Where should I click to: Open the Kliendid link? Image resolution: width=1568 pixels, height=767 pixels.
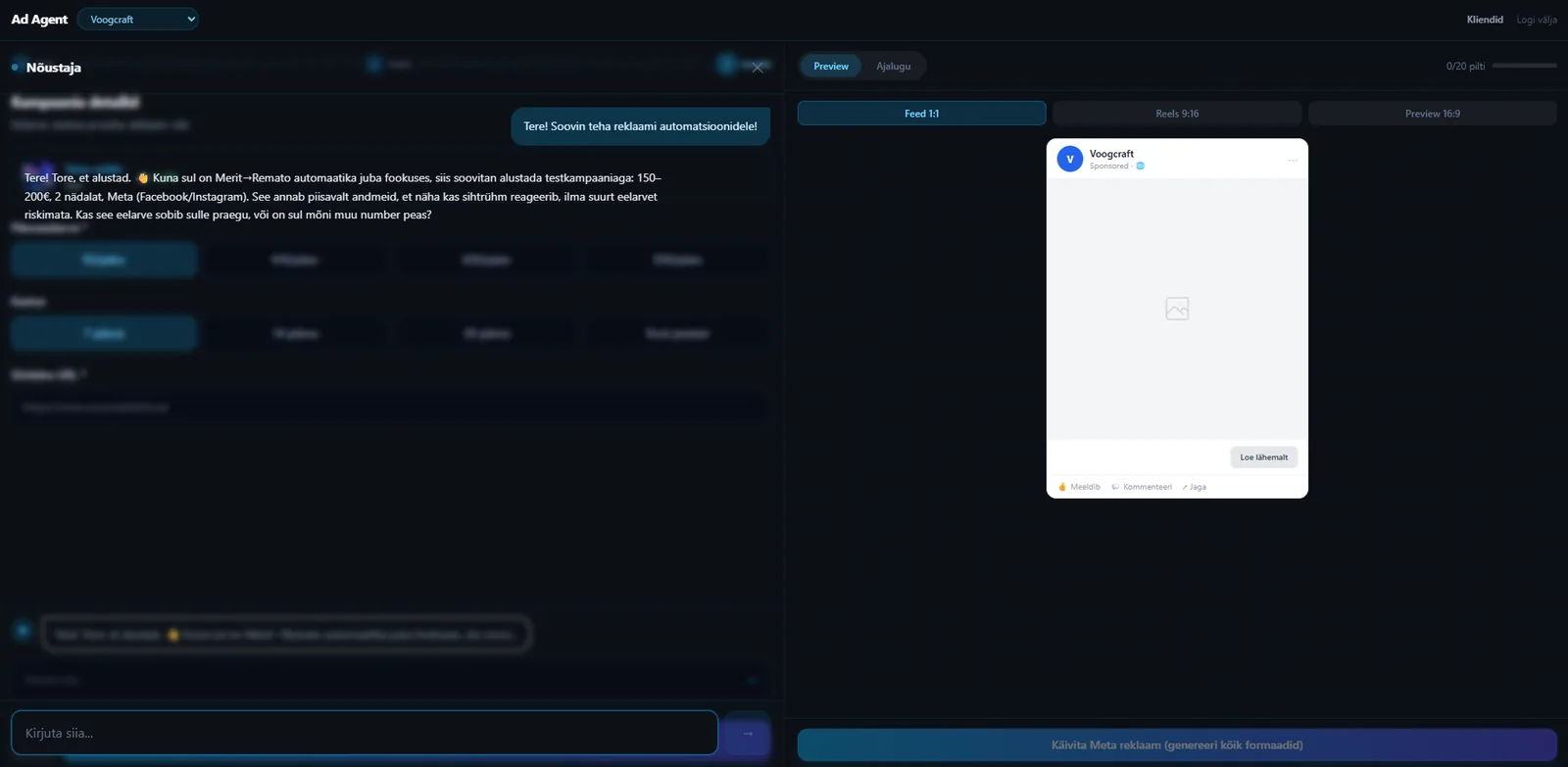1485,20
